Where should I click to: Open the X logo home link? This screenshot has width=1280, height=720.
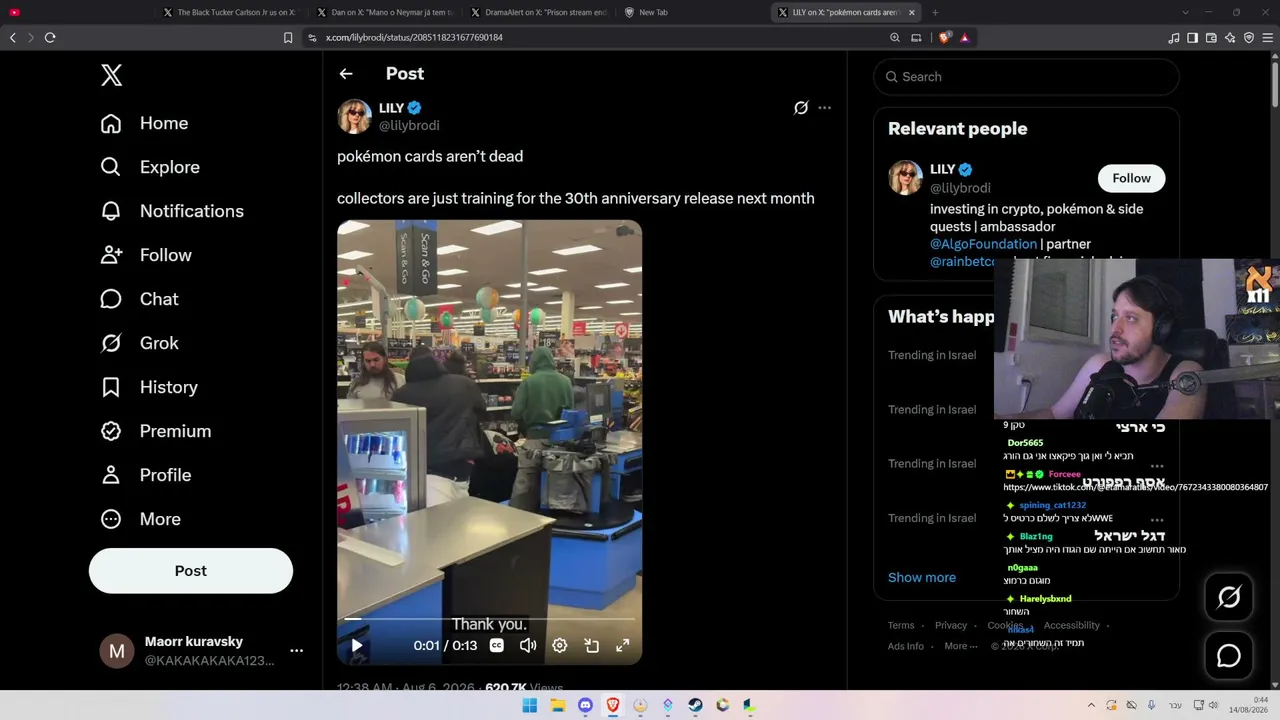pyautogui.click(x=111, y=75)
